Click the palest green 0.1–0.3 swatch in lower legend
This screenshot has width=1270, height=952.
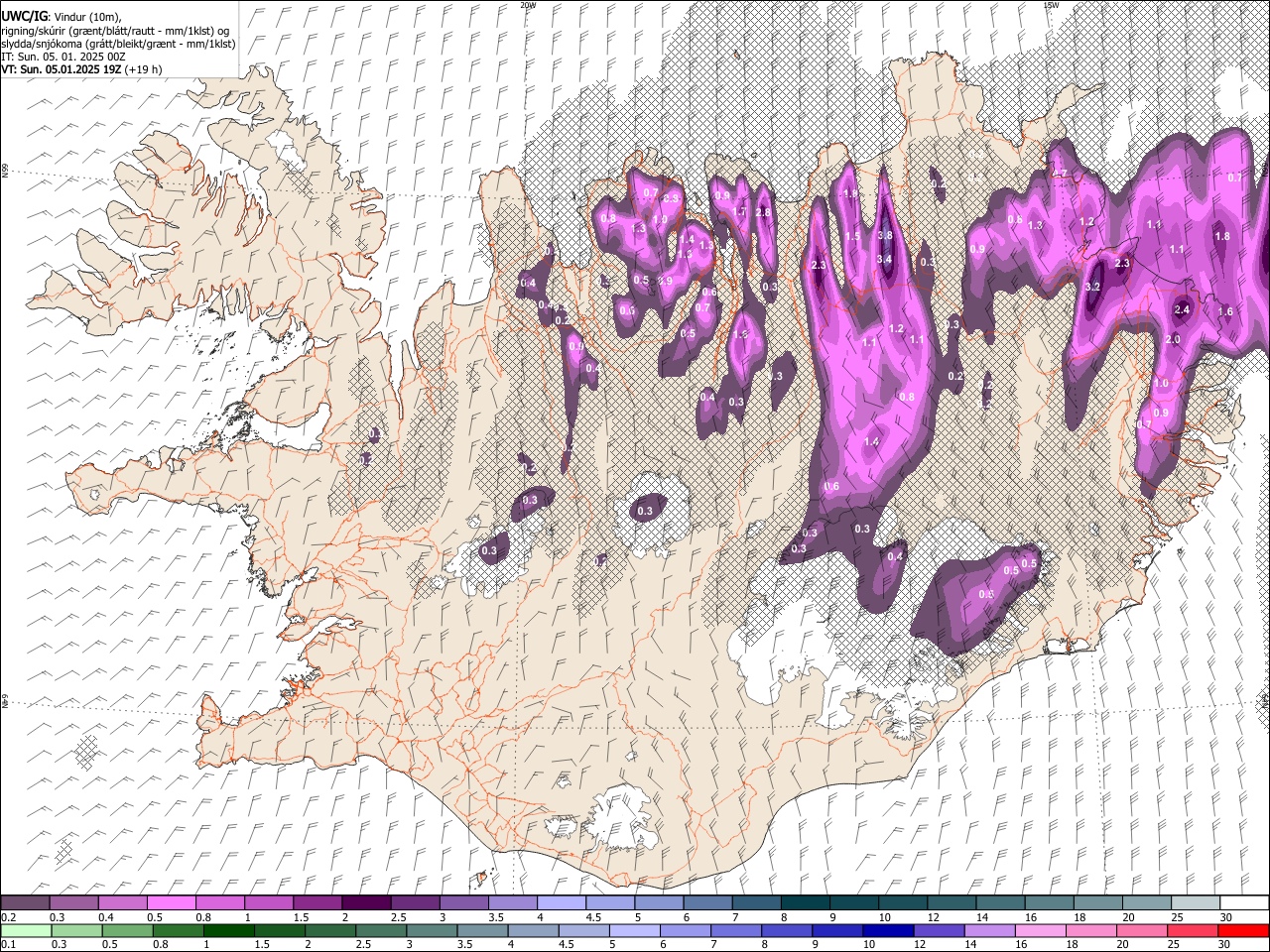click(x=26, y=931)
